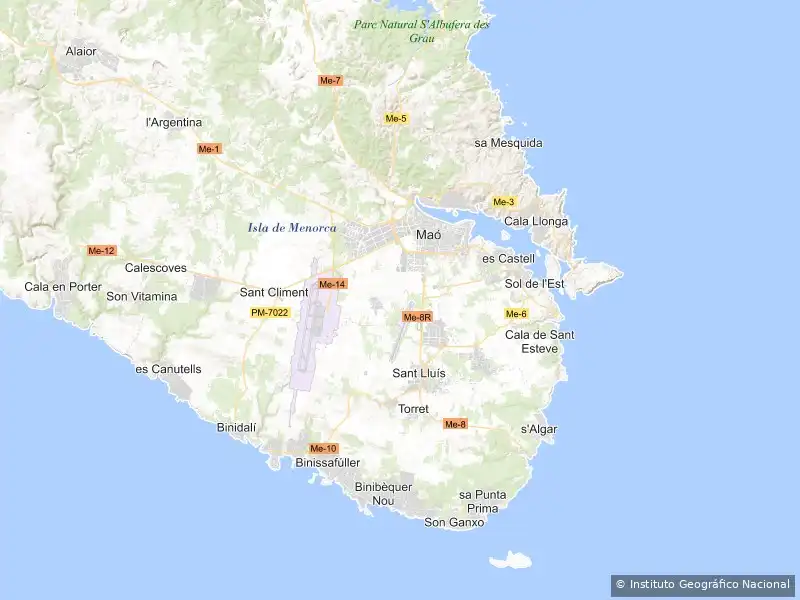This screenshot has width=800, height=600.
Task: Click the Binidalí label
Action: [x=236, y=428]
